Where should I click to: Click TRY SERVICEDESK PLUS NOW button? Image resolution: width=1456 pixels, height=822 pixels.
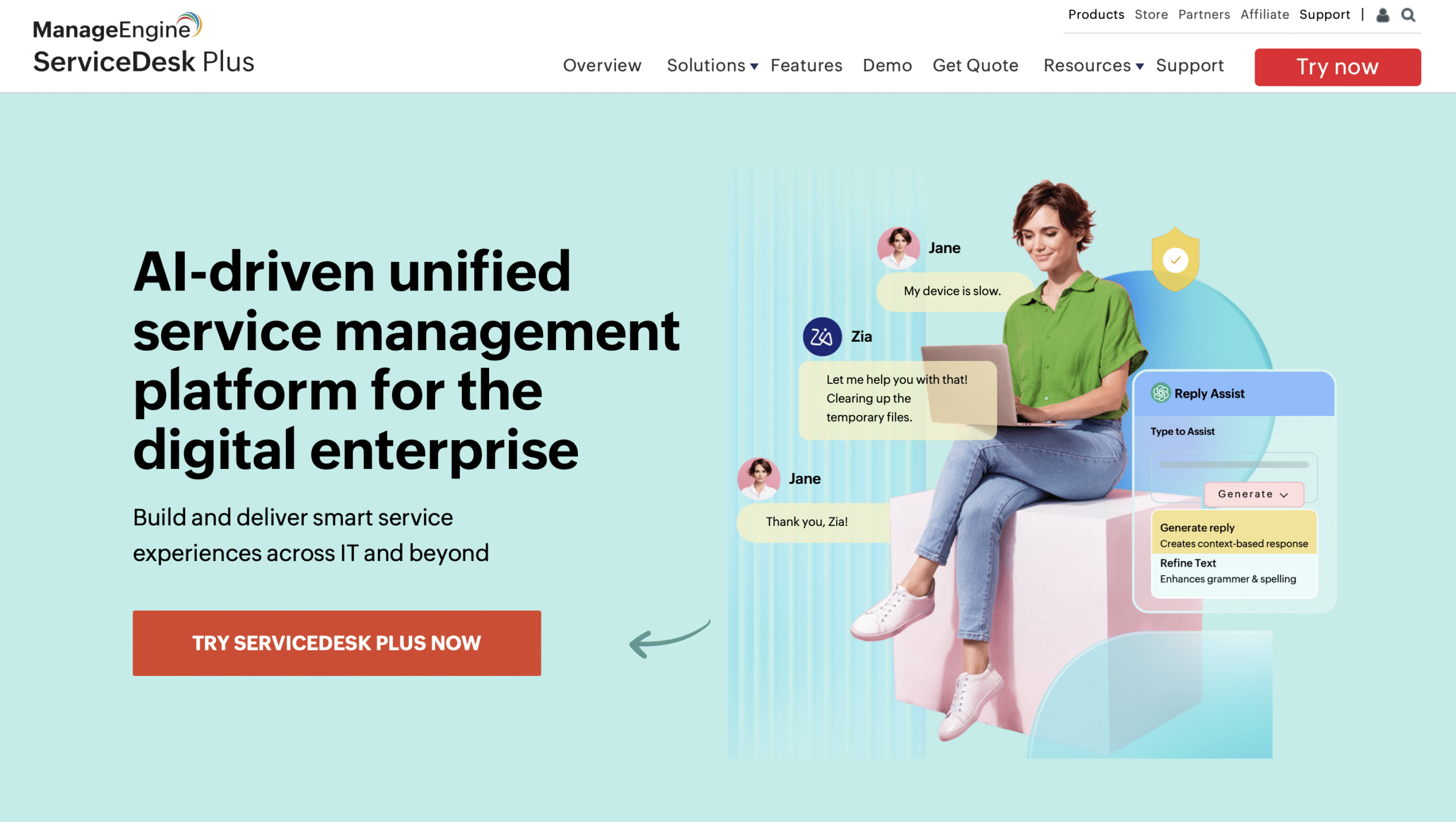pyautogui.click(x=337, y=643)
